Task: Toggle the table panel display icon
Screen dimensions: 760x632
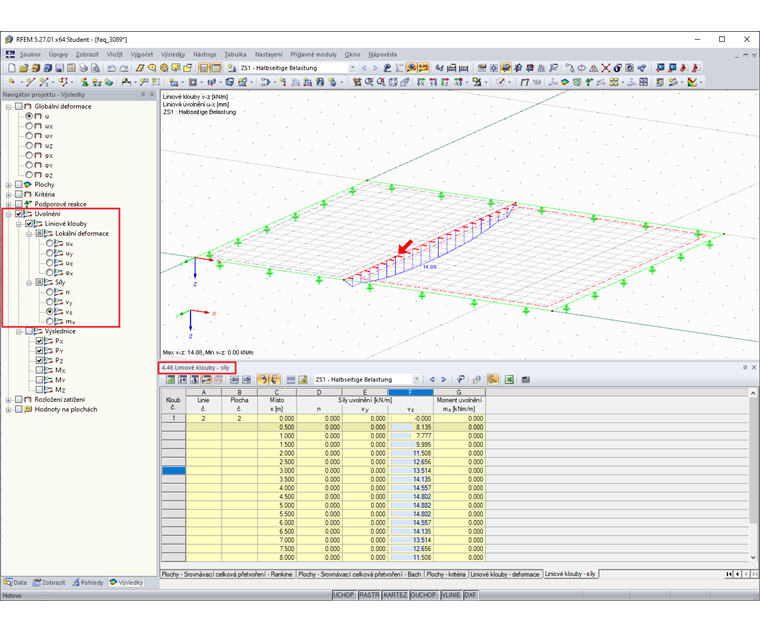Action: pos(216,68)
